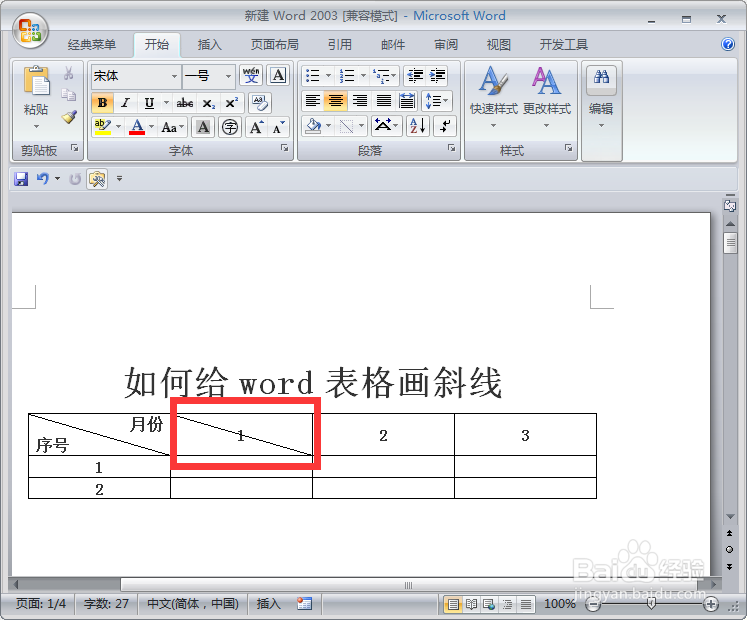Open the font size dropdown 一号

coord(228,76)
